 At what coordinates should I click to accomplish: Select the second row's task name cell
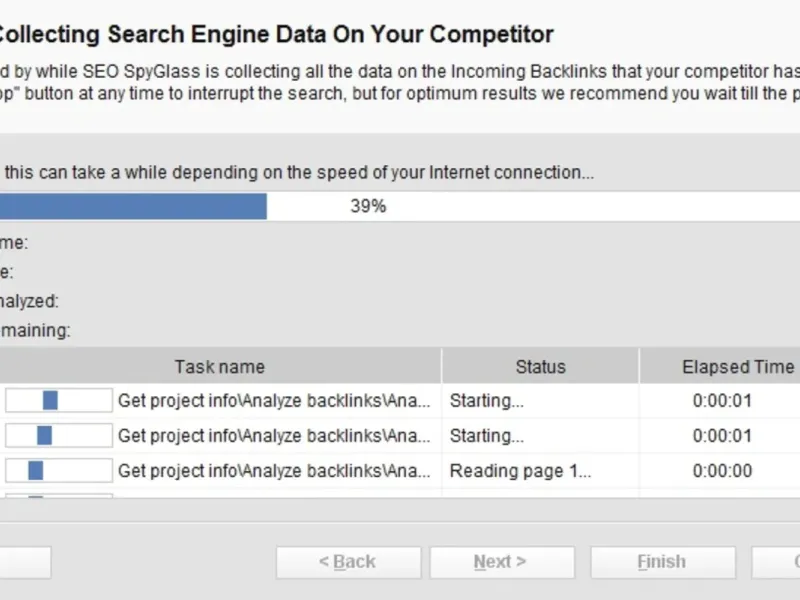coord(274,436)
